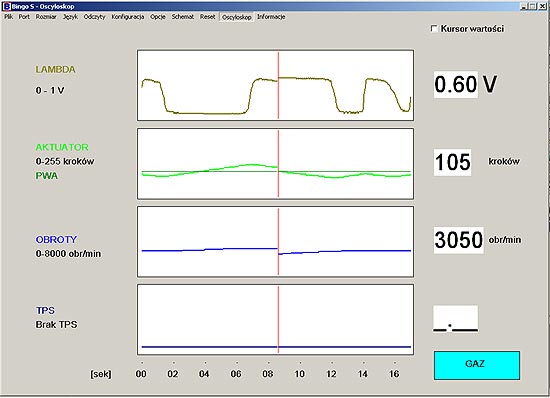Select the Oscyloskop menu item

[x=237, y=17]
